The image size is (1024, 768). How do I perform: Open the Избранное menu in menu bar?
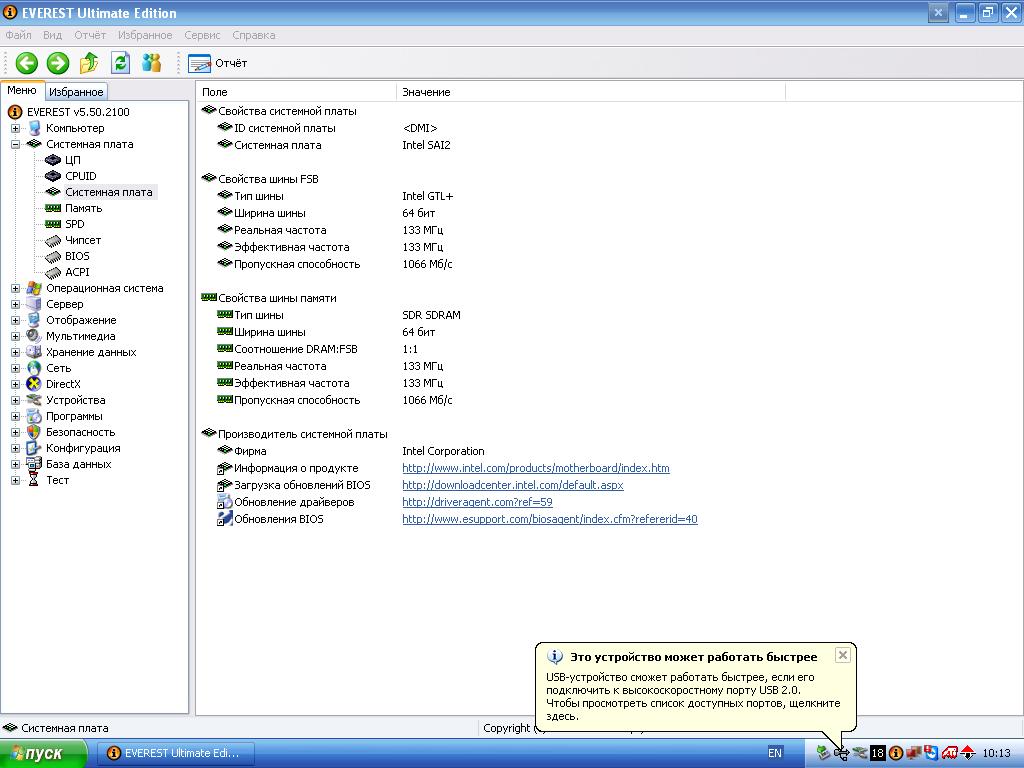tap(145, 35)
